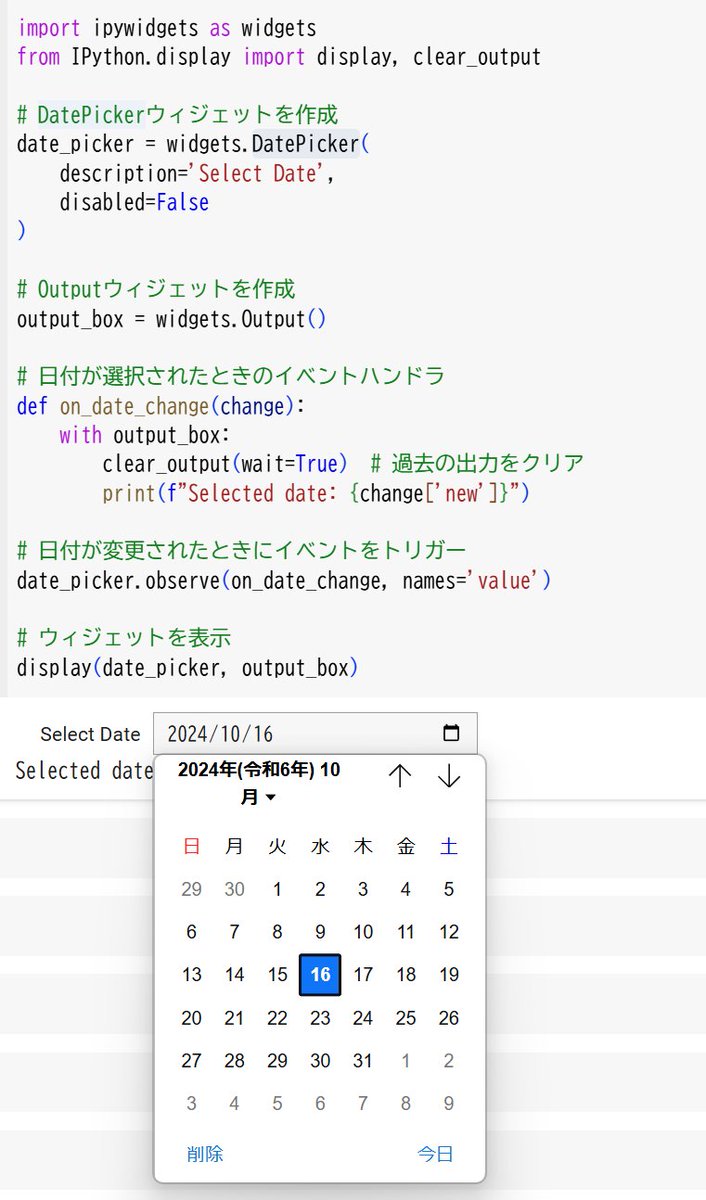Choose greyed November 2 after 31
Image resolution: width=706 pixels, height=1200 pixels.
pos(449,1061)
